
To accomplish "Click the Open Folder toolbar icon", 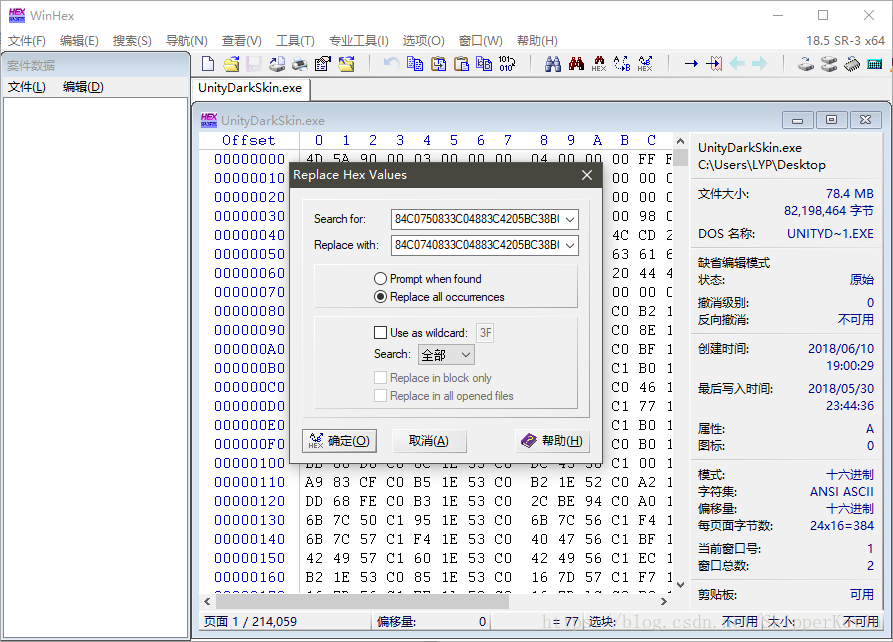I will [346, 64].
